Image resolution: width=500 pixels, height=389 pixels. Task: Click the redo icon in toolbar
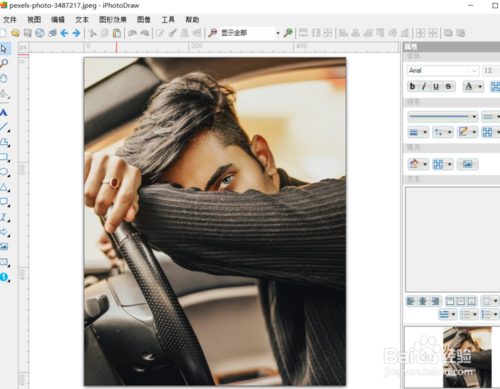click(x=144, y=33)
